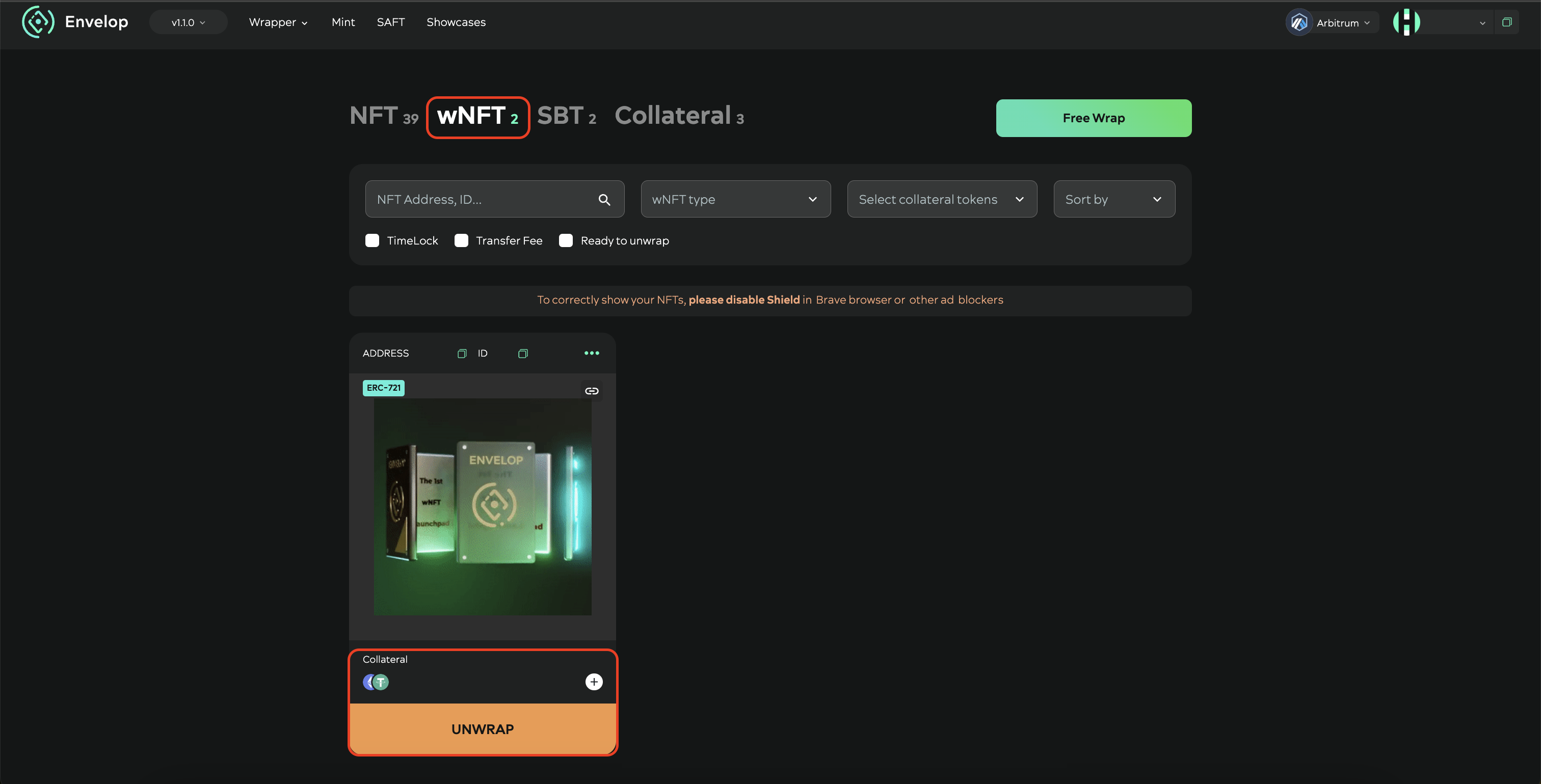Click the UNWRAP button

click(482, 729)
